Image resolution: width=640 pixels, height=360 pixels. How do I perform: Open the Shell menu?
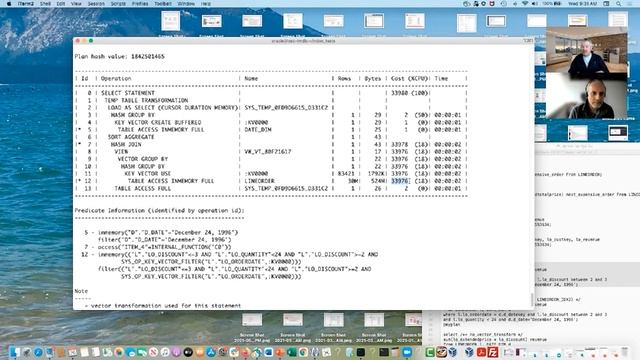point(45,3)
